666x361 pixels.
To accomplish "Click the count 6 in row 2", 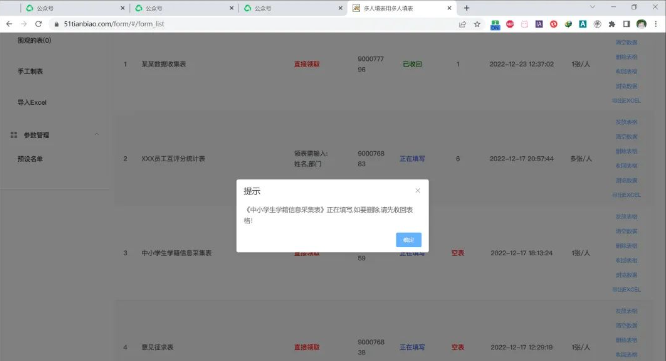I will (457, 158).
